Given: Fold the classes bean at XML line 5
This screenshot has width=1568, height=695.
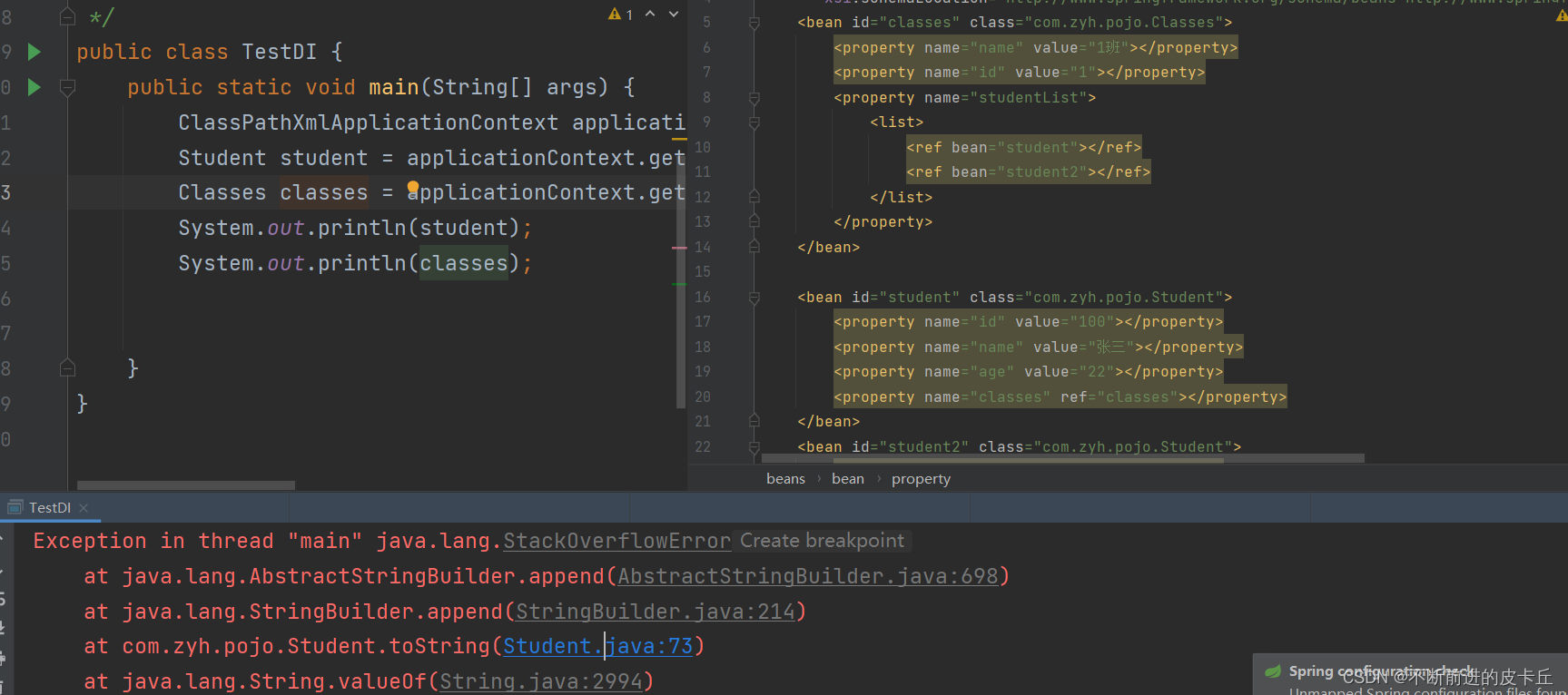Looking at the screenshot, I should coord(754,23).
